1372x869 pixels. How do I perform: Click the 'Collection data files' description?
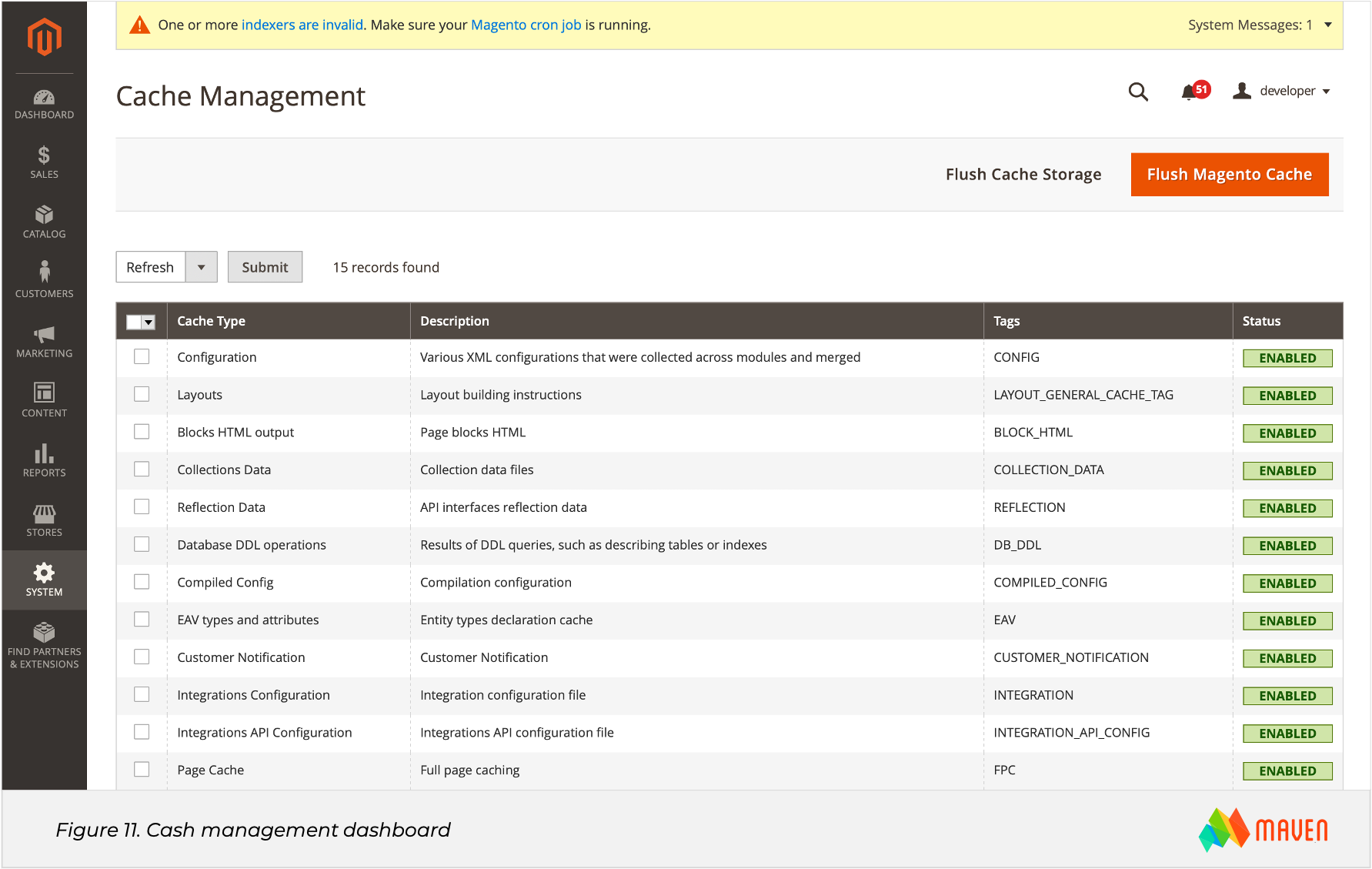point(477,470)
